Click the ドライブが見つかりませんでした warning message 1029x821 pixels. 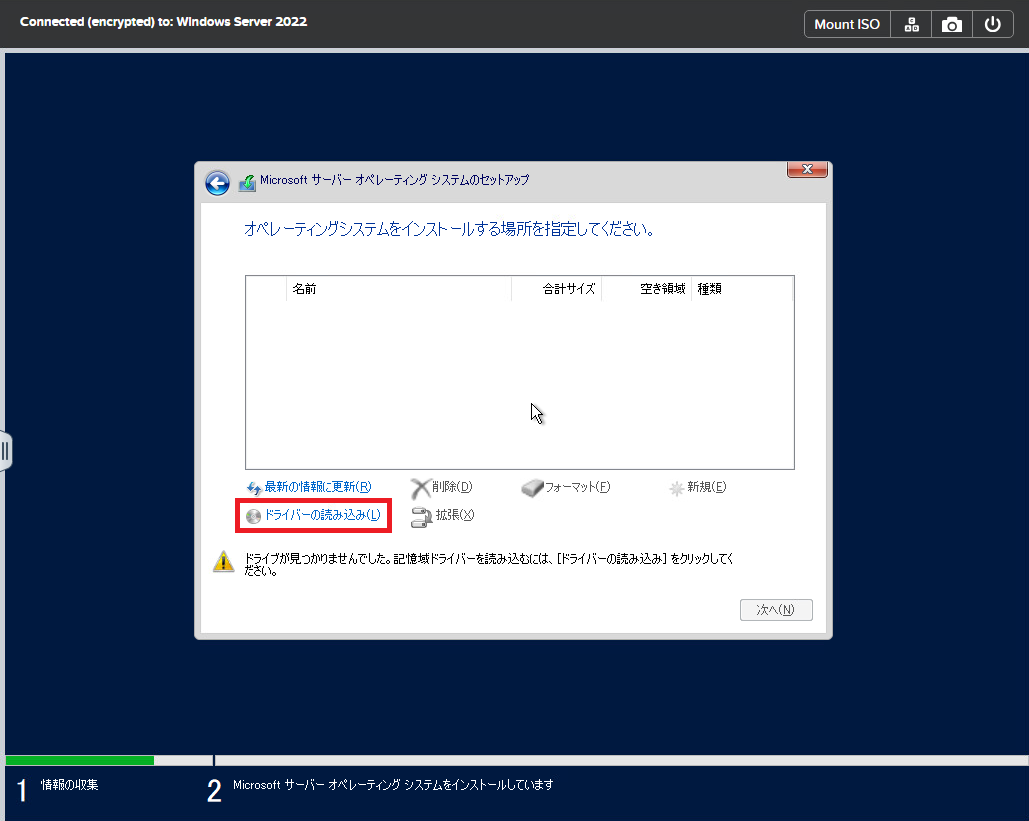point(489,564)
